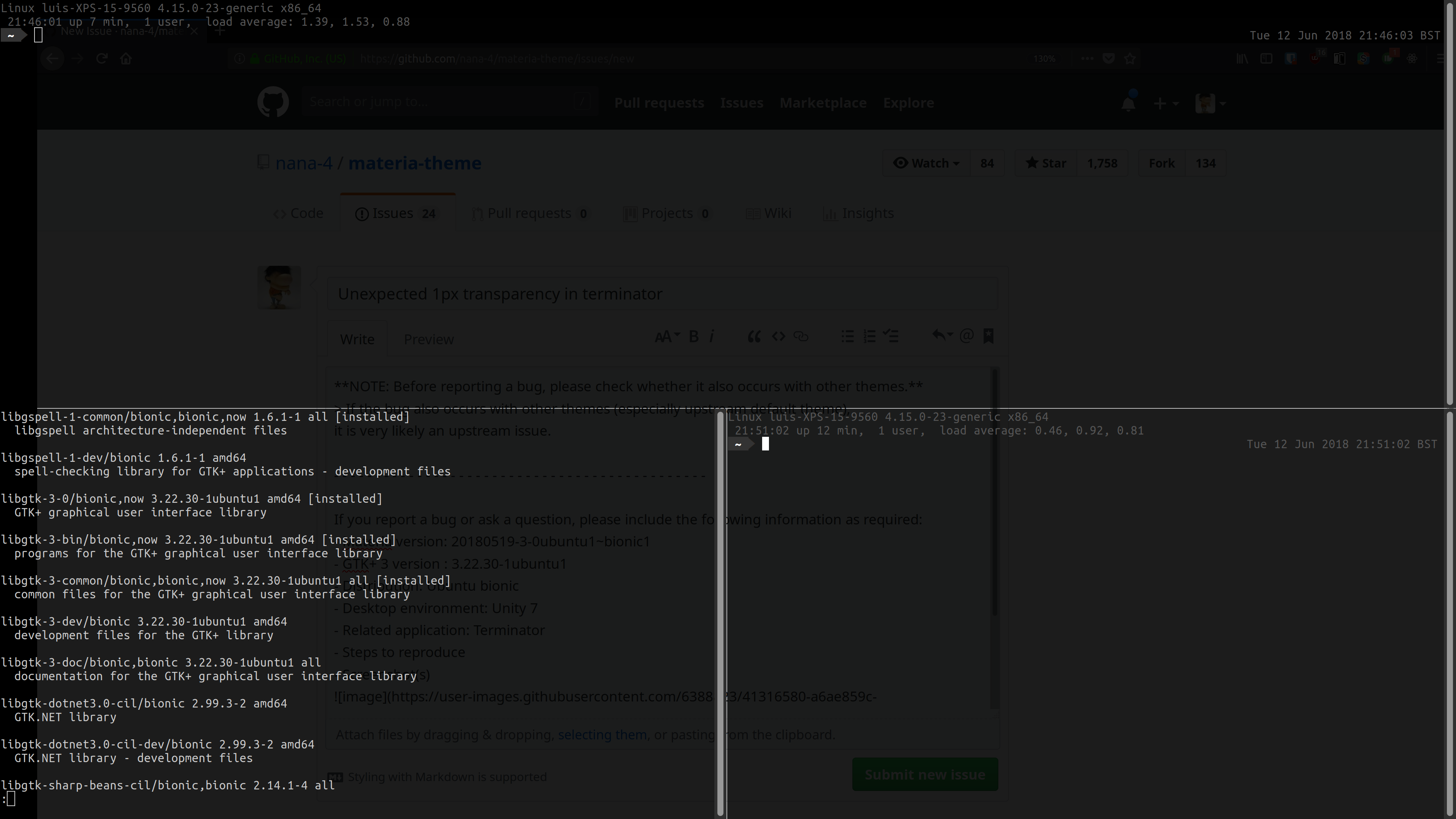Image resolution: width=1456 pixels, height=819 pixels.
Task: Apply bold formatting
Action: pos(693,337)
